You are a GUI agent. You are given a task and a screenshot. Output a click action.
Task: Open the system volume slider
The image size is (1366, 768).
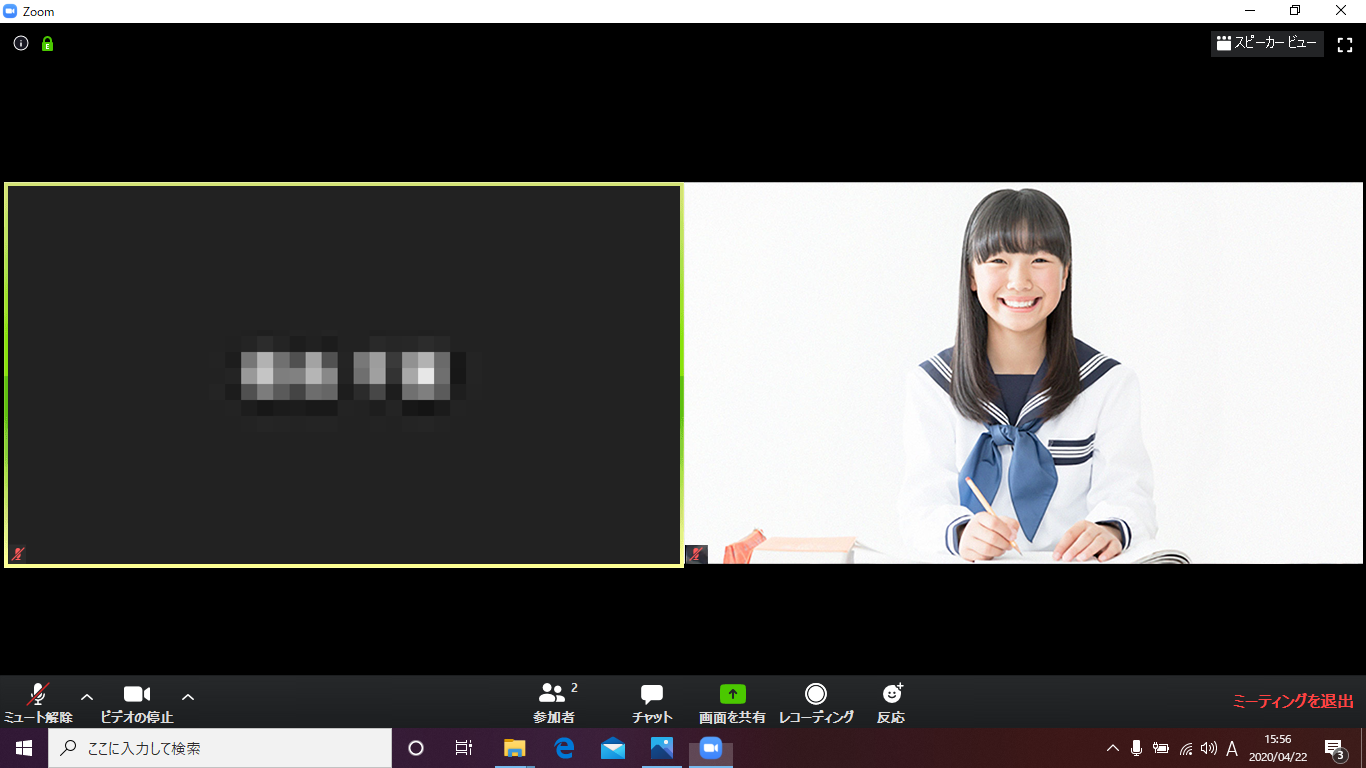tap(1210, 747)
